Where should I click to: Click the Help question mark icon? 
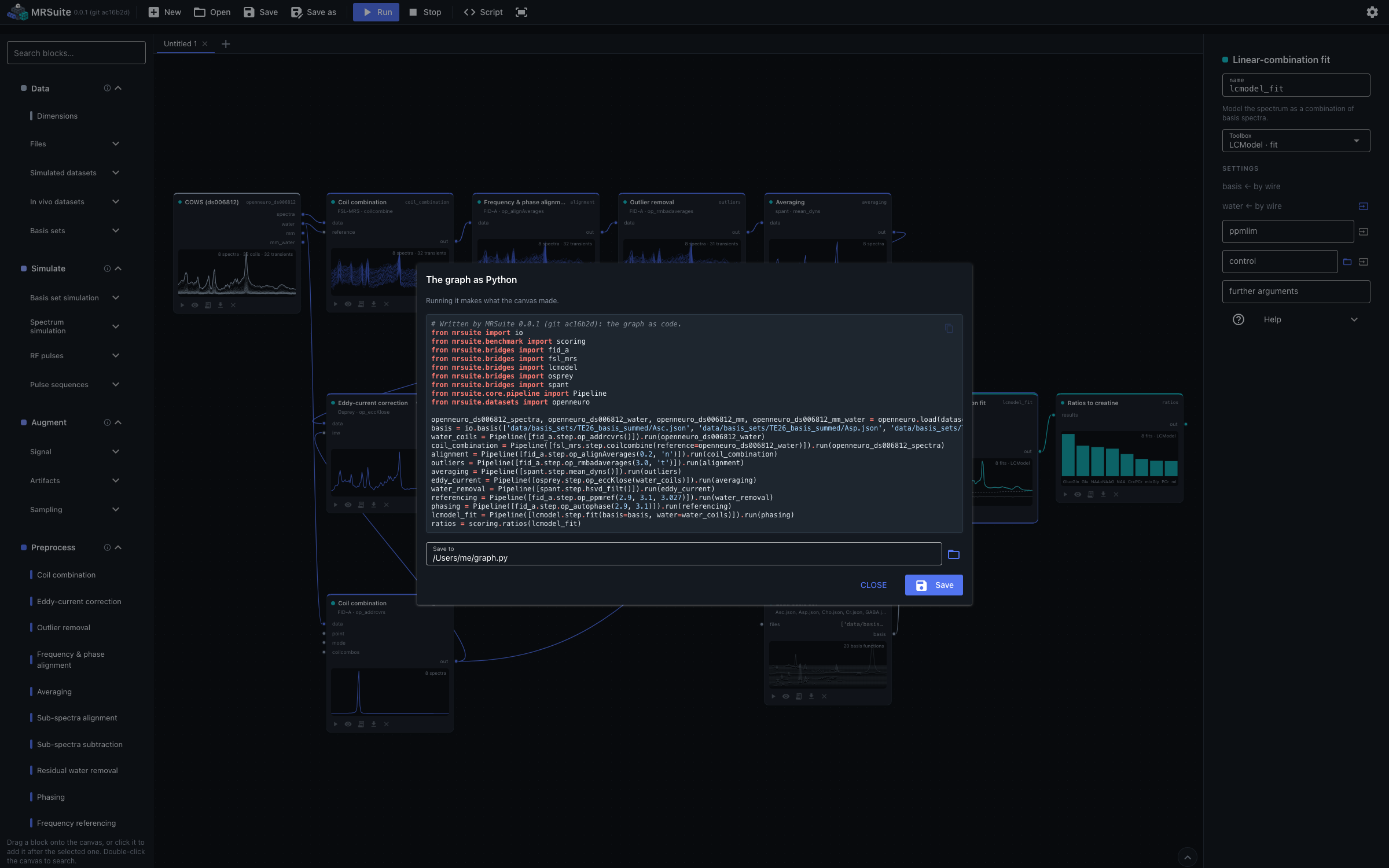[x=1239, y=319]
